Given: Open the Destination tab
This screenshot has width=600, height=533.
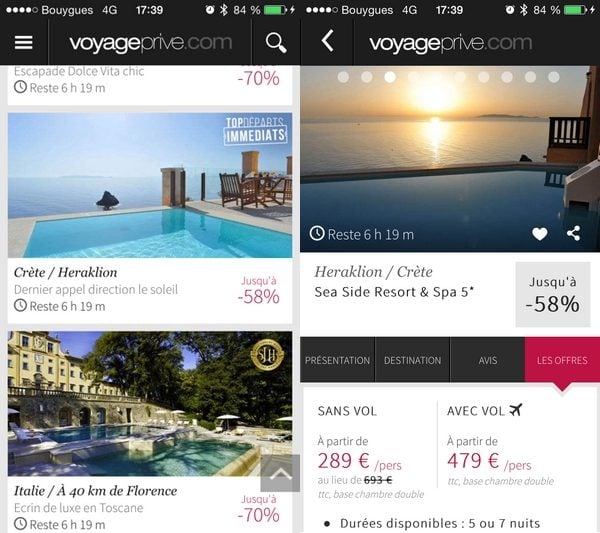Looking at the screenshot, I should pyautogui.click(x=412, y=360).
